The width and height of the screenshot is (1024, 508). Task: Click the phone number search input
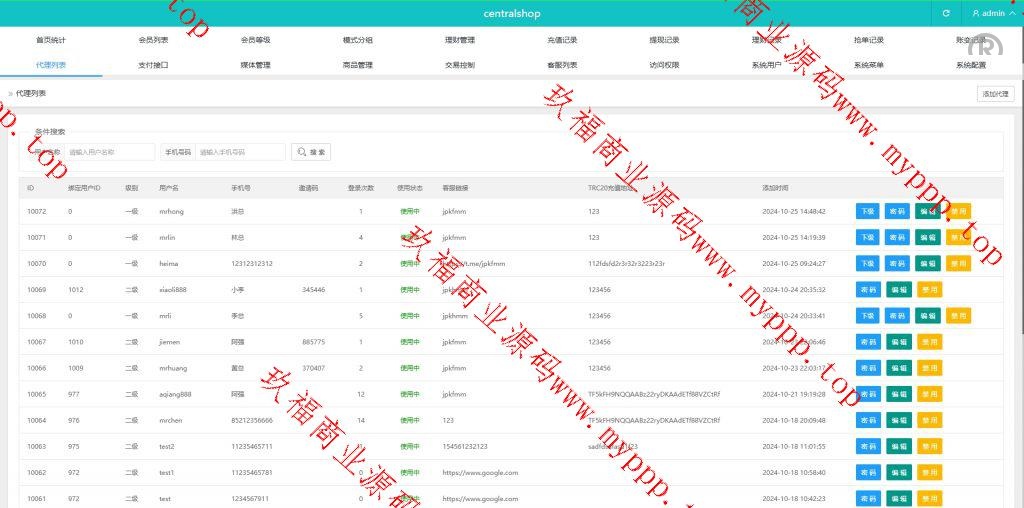click(x=240, y=152)
